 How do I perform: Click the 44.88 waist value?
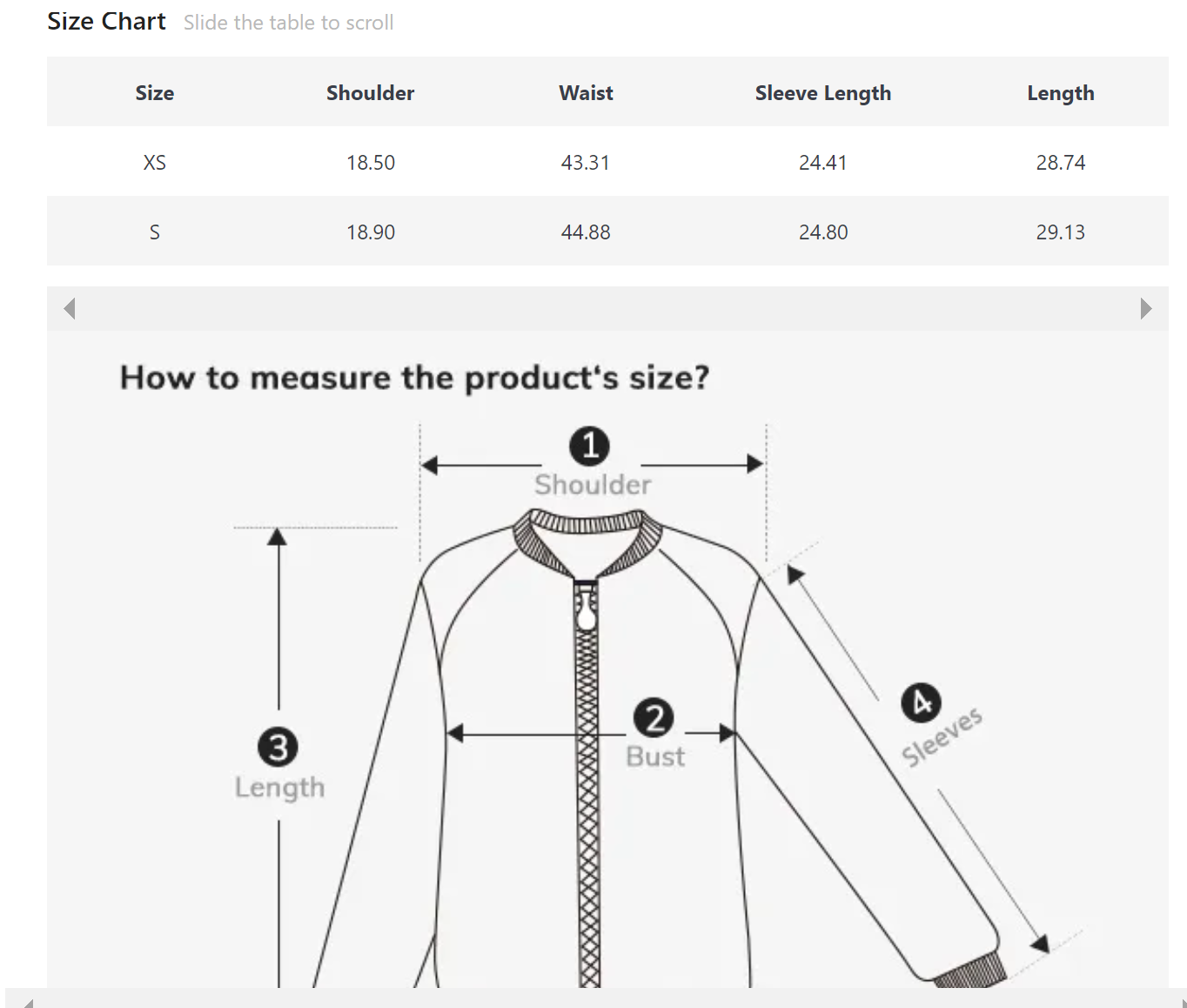point(586,232)
